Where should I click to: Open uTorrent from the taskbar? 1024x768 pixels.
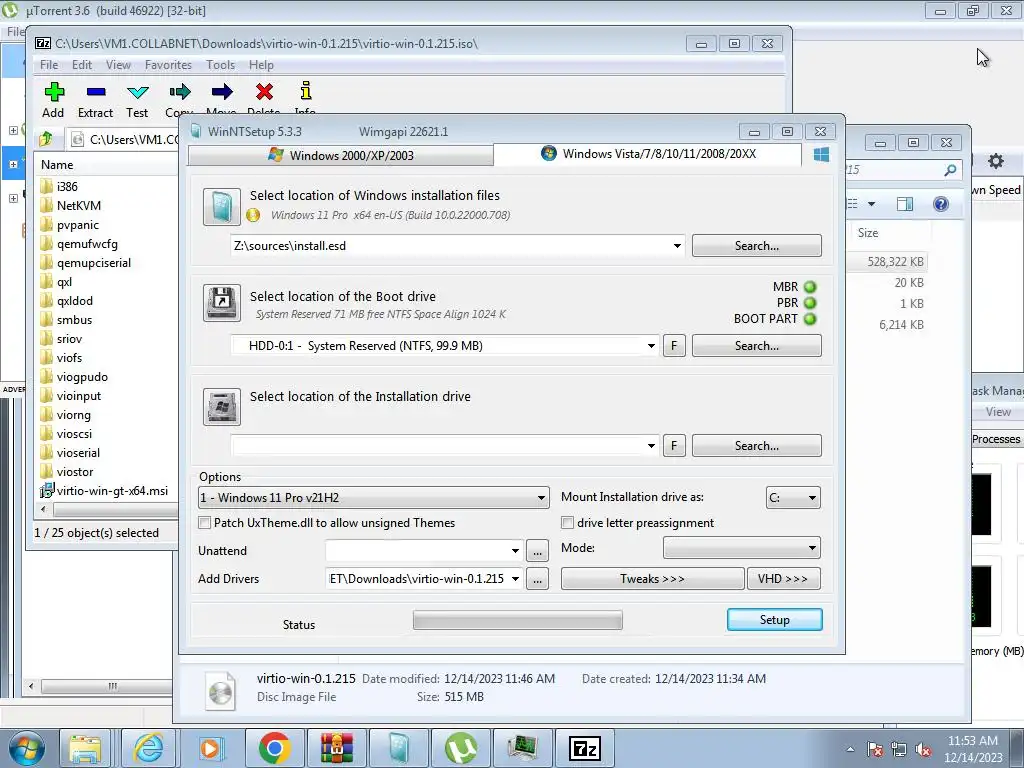[461, 748]
